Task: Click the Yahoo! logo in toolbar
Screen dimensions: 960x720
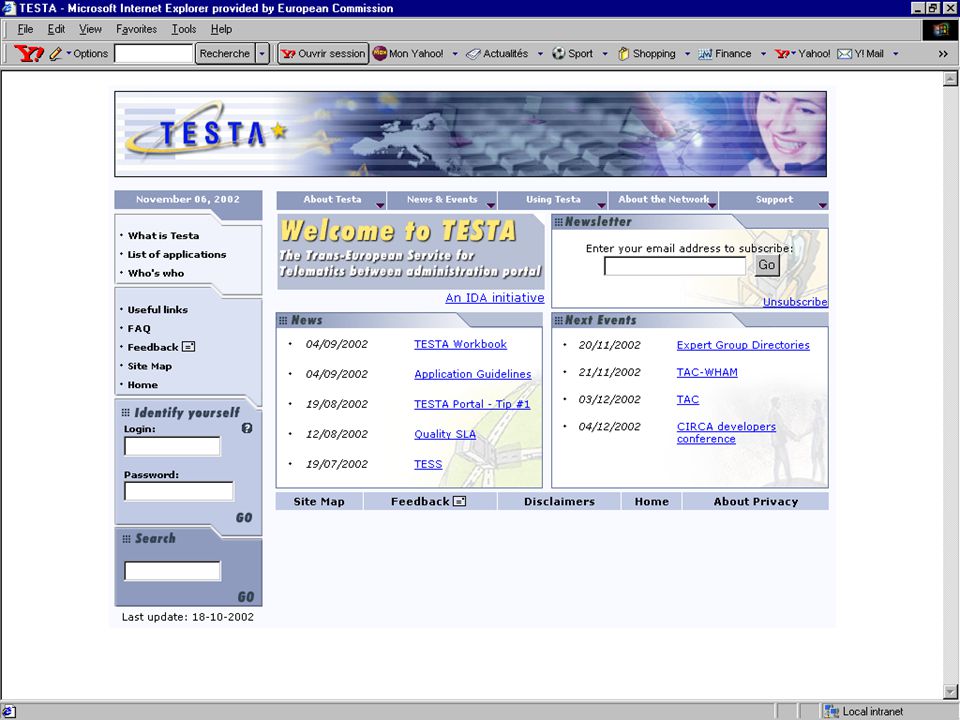Action: 29,53
